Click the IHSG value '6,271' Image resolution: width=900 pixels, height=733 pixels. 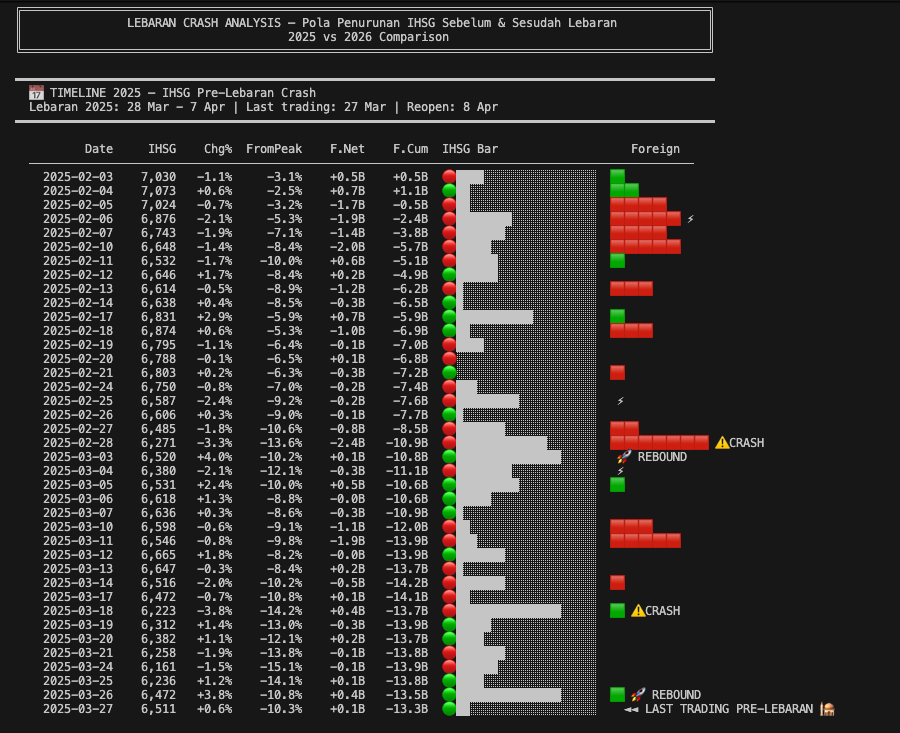(158, 443)
